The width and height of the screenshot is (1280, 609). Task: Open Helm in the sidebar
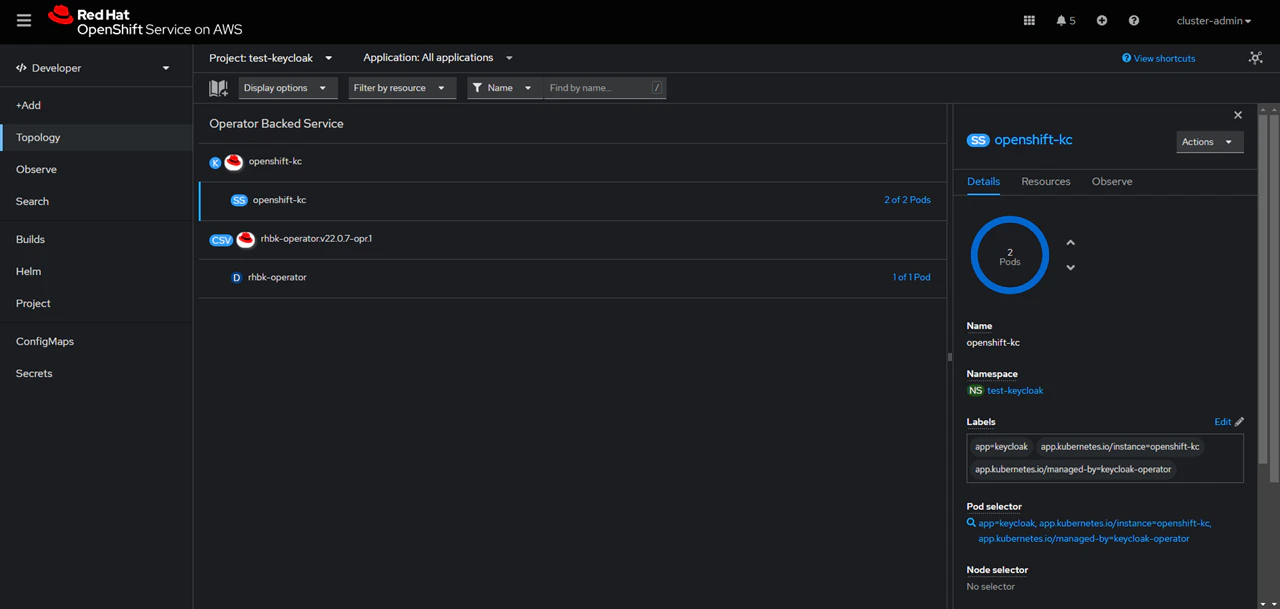(x=96, y=271)
